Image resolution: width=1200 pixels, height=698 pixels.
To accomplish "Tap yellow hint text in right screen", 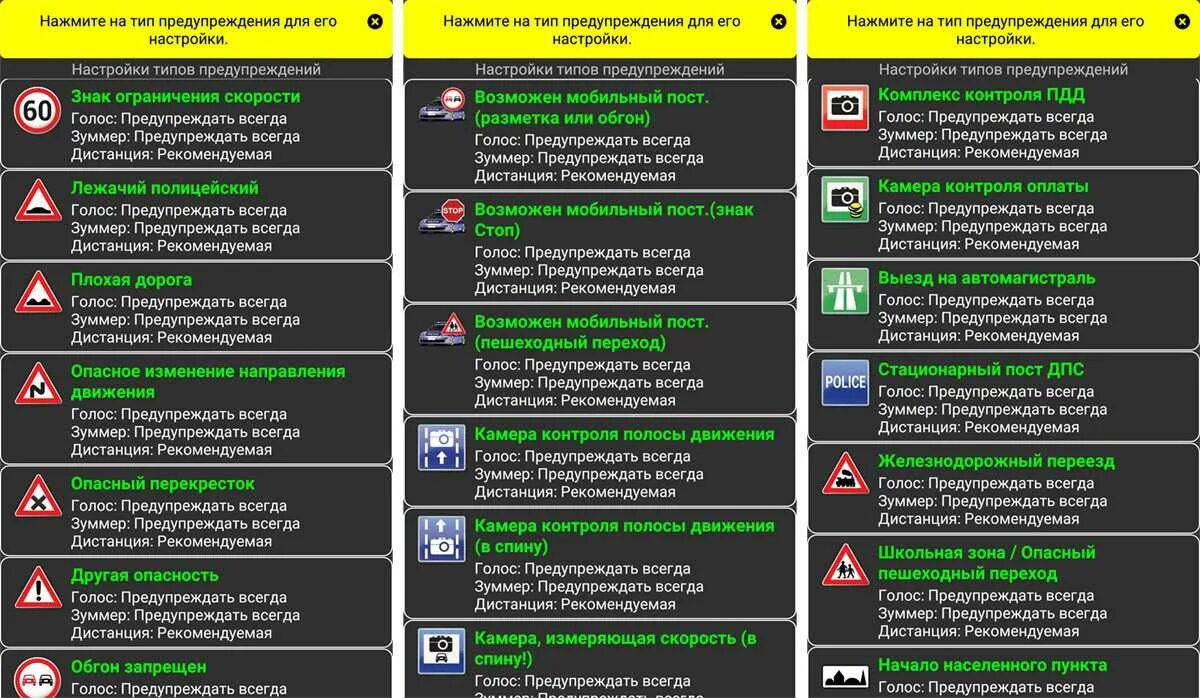I will 996,30.
